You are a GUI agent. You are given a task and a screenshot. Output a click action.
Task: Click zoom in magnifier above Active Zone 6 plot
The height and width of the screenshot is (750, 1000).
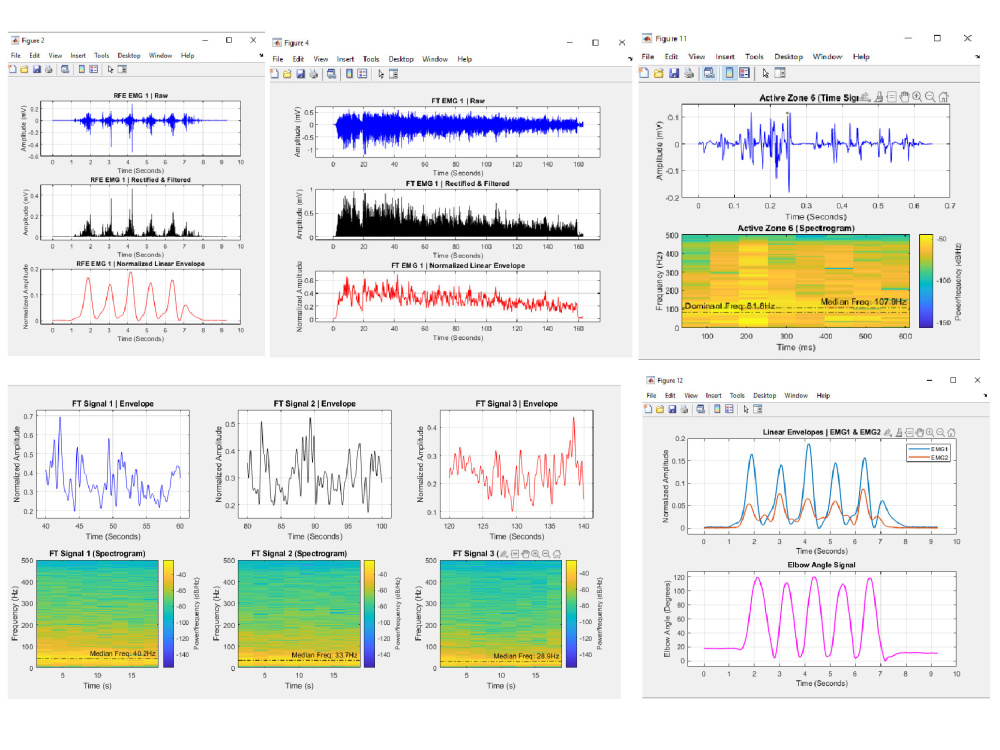pos(917,97)
